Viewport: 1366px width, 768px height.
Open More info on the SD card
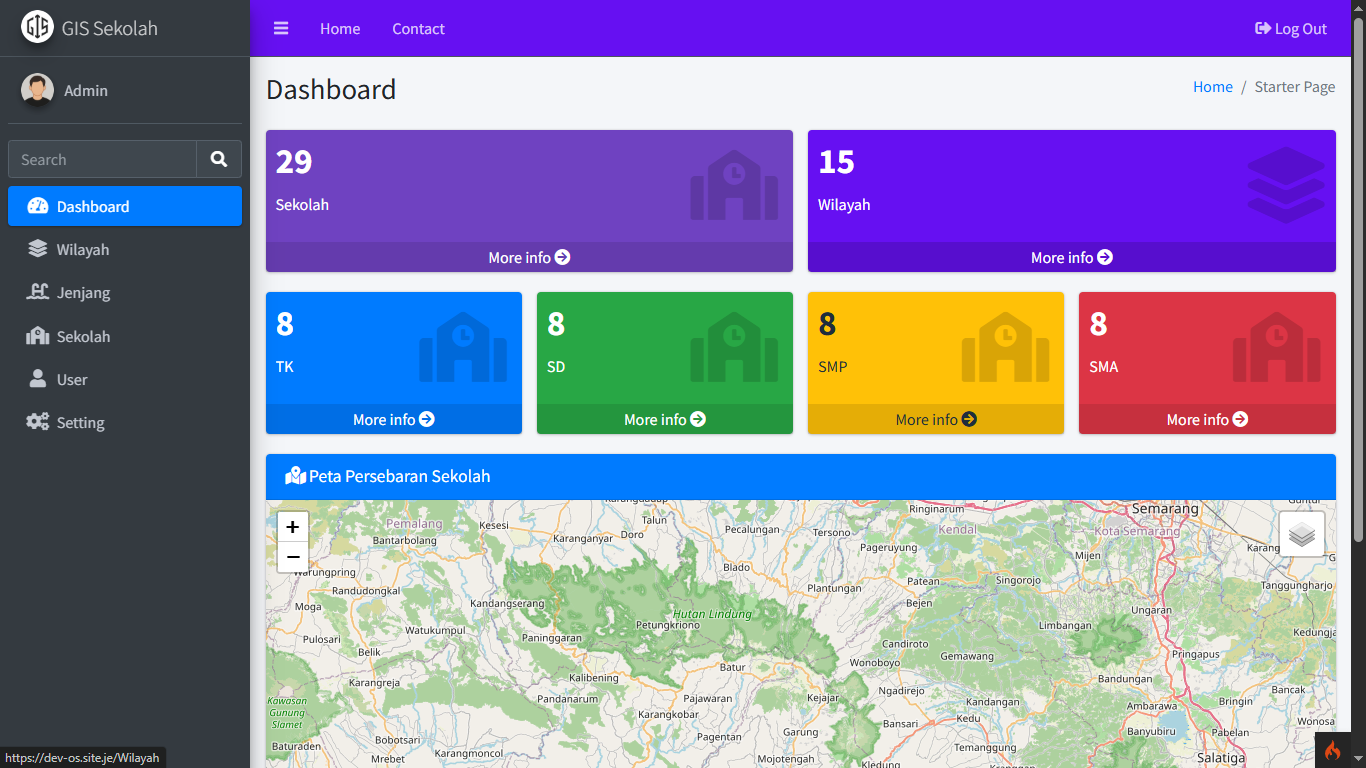[x=665, y=419]
